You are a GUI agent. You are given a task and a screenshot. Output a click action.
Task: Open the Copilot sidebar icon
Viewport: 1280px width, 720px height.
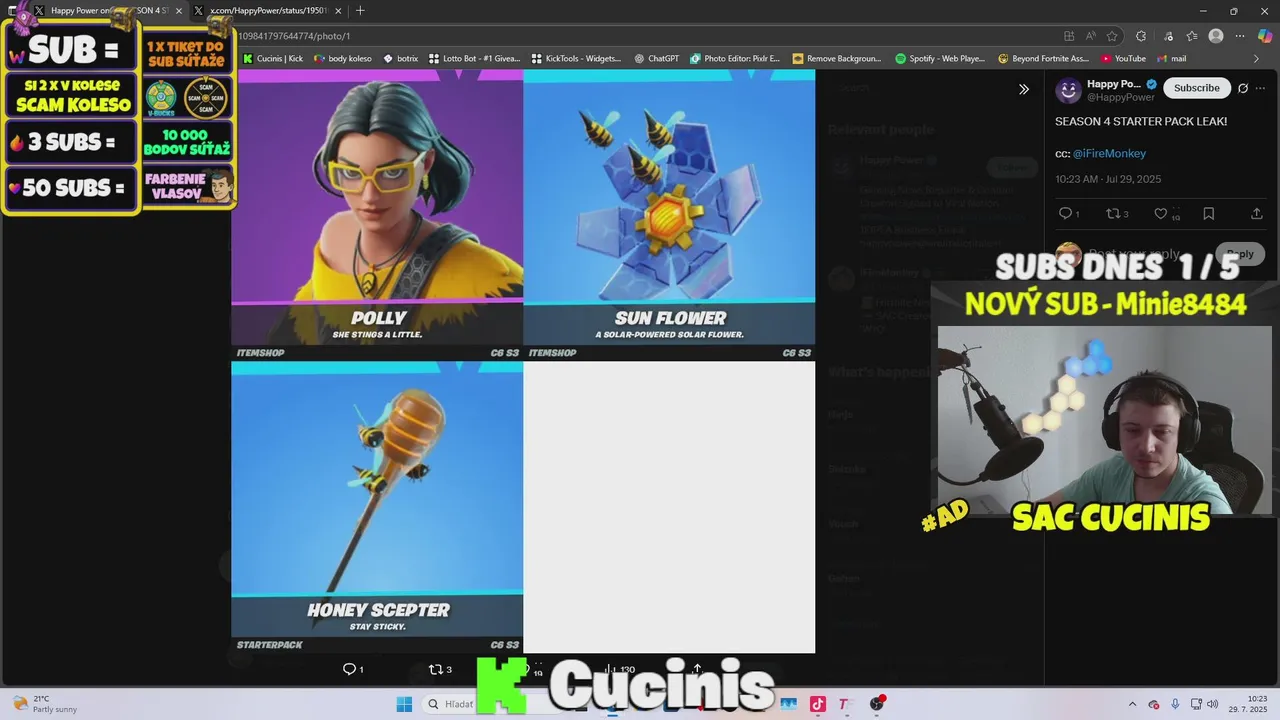(1265, 36)
